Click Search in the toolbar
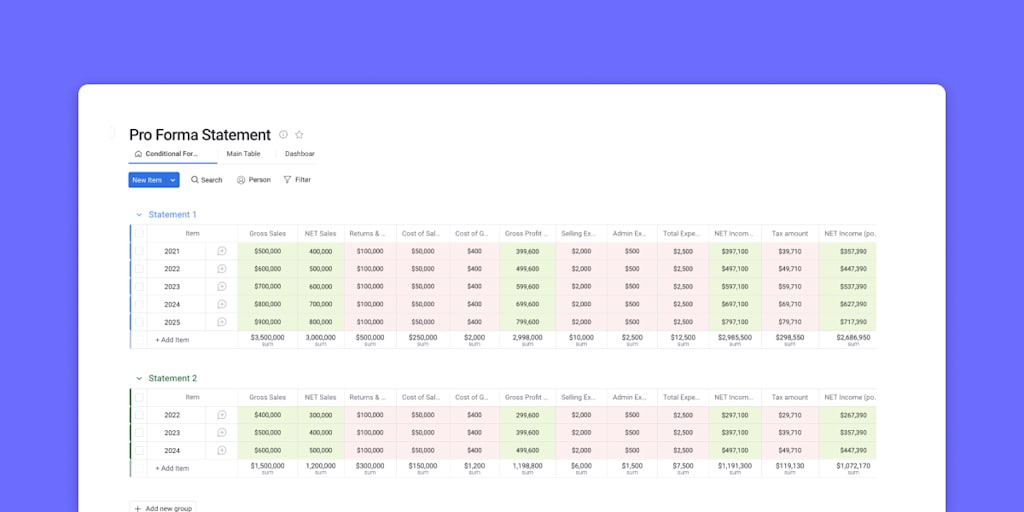1024x512 pixels. coord(206,180)
